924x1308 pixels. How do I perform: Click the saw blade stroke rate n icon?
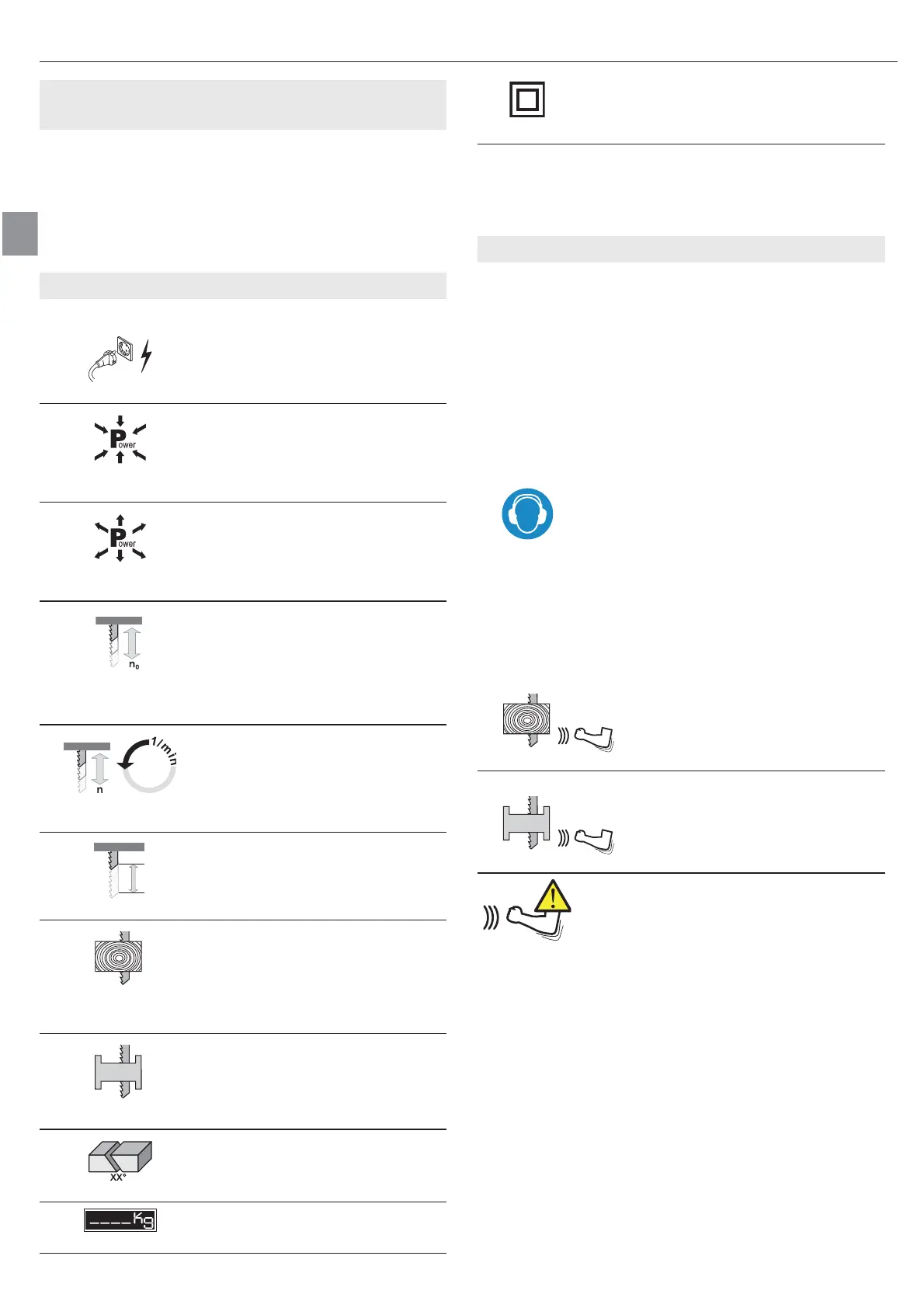[x=87, y=768]
